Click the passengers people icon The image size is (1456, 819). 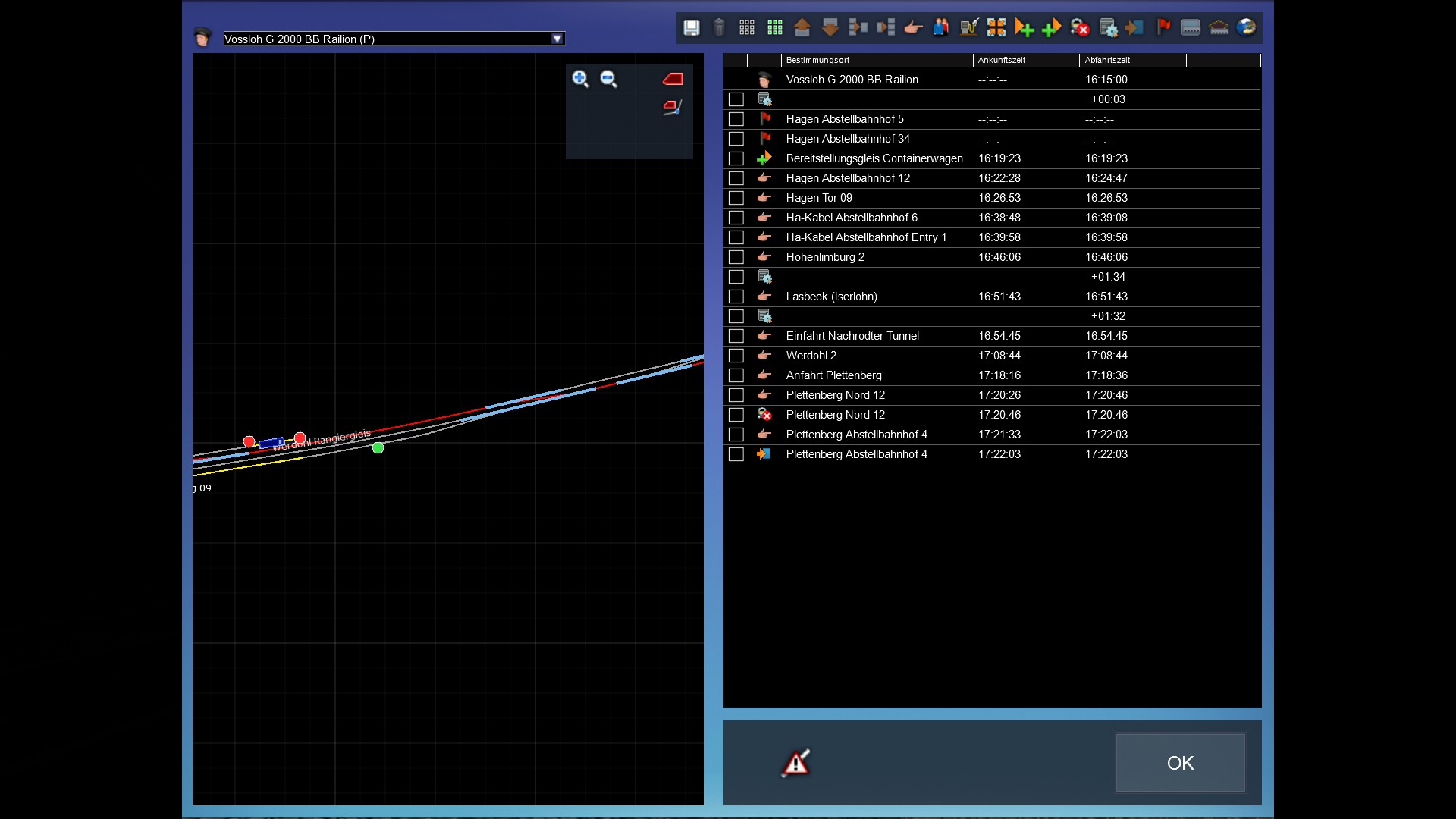[x=941, y=28]
